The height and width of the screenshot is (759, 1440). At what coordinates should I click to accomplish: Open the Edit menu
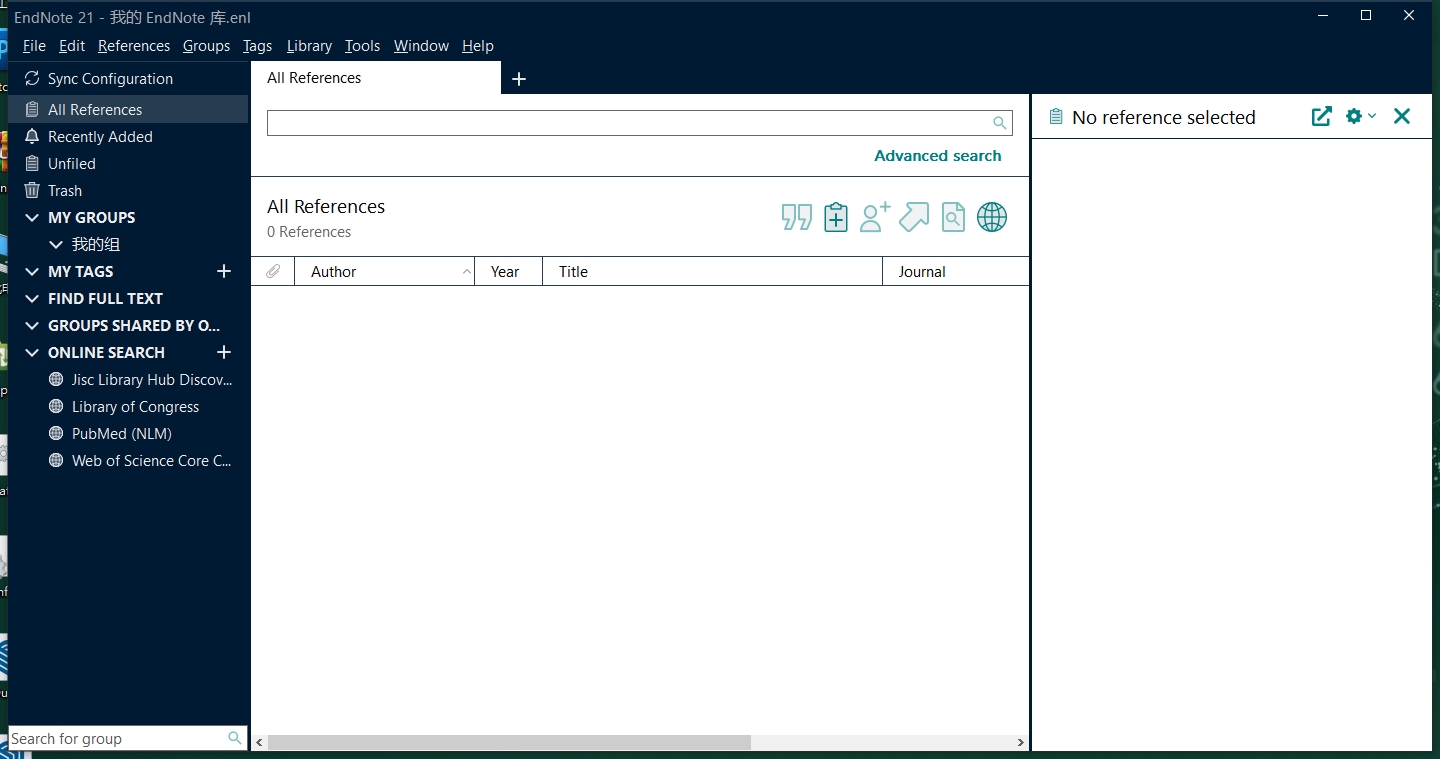(72, 46)
